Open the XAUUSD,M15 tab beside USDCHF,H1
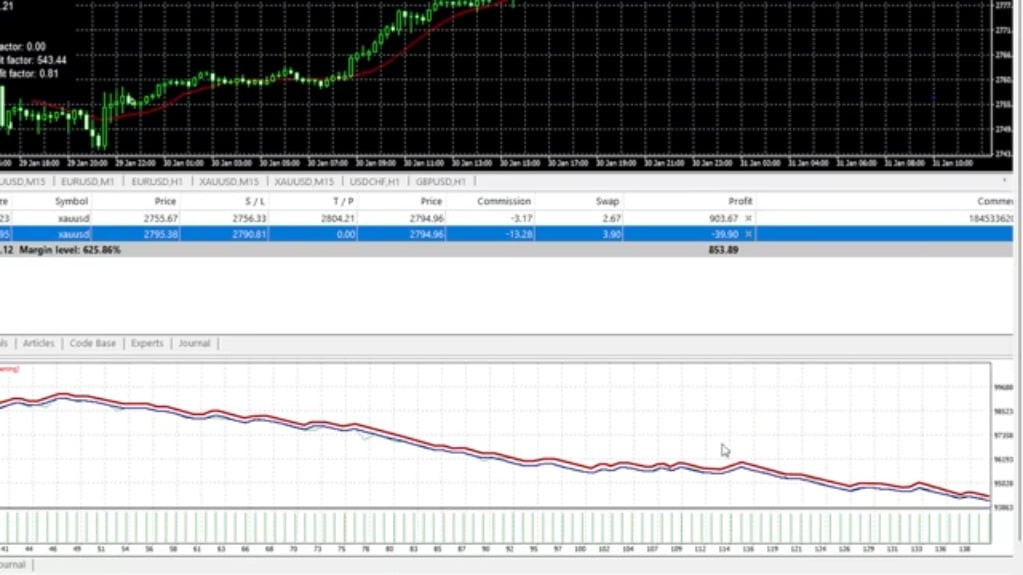This screenshot has height=575, width=1023. pos(304,182)
